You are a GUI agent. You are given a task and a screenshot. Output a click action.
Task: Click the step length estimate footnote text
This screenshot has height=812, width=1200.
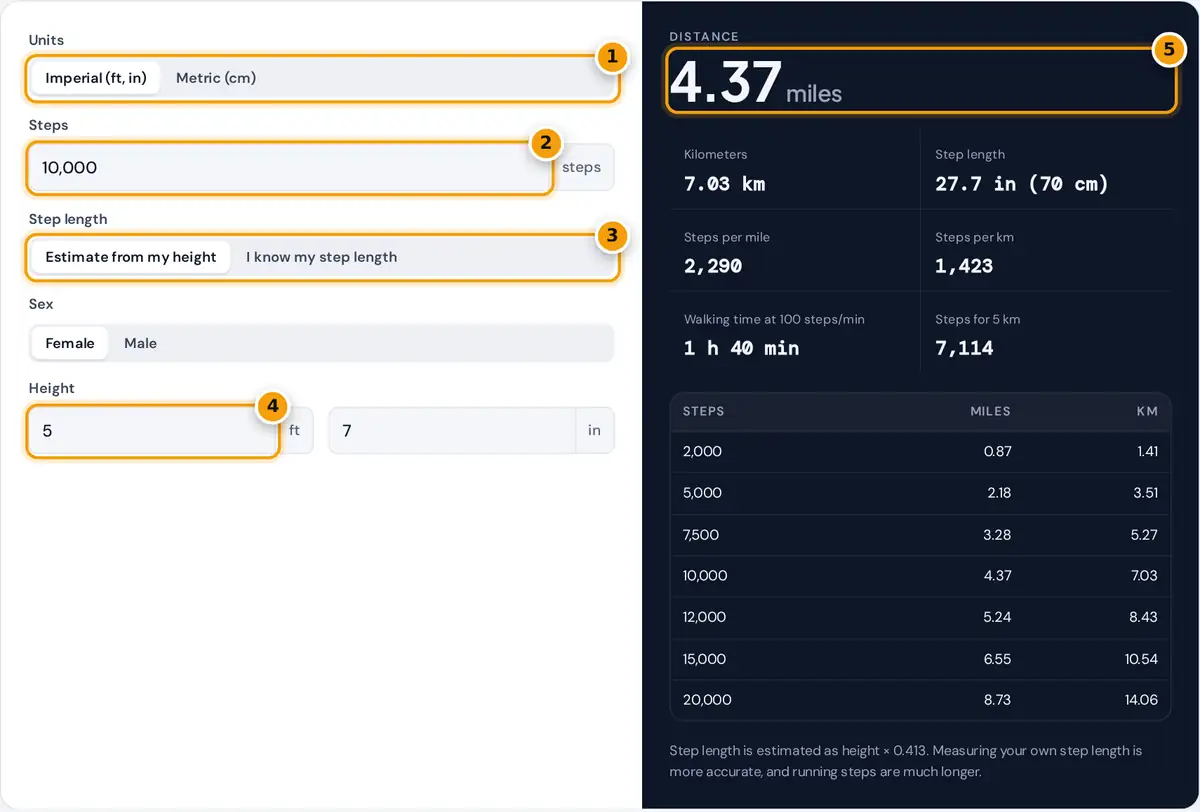point(906,761)
